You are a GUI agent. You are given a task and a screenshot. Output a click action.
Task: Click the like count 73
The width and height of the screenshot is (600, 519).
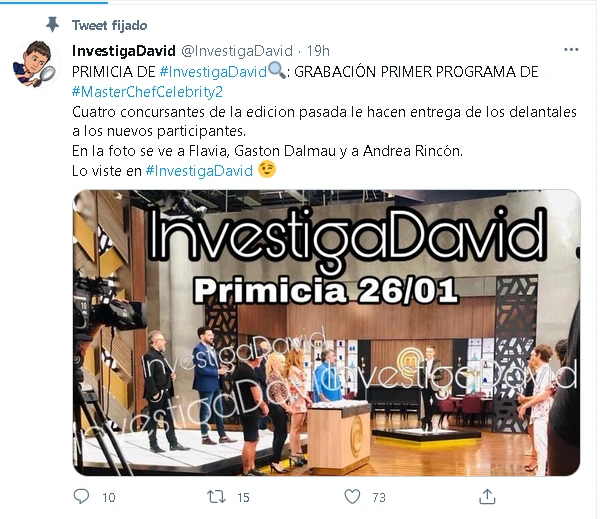tap(379, 497)
